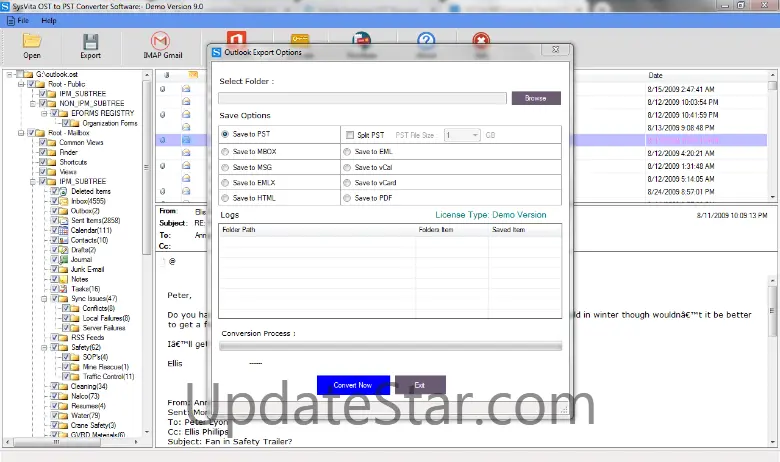Image resolution: width=780 pixels, height=462 pixels.
Task: Click the red Office 365 toolbar icon
Action: 236,37
